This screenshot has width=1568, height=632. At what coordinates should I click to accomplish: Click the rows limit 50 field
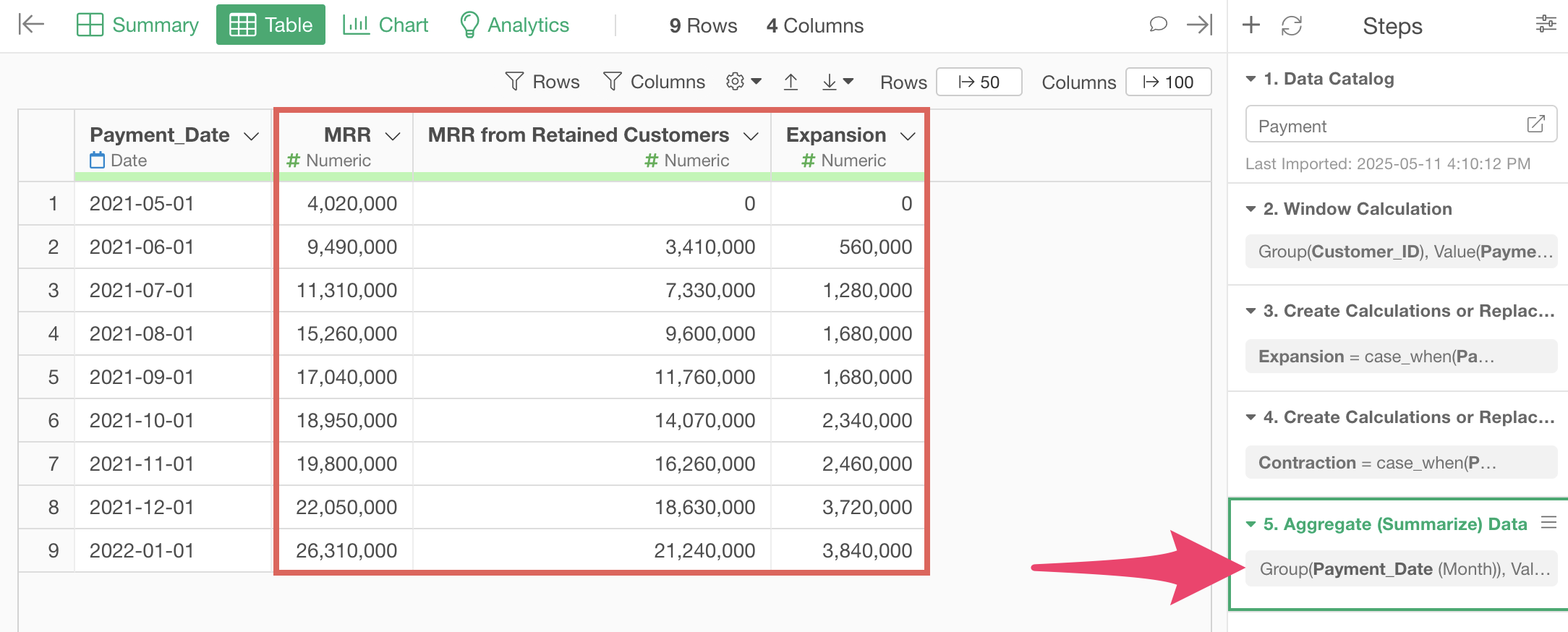point(979,82)
